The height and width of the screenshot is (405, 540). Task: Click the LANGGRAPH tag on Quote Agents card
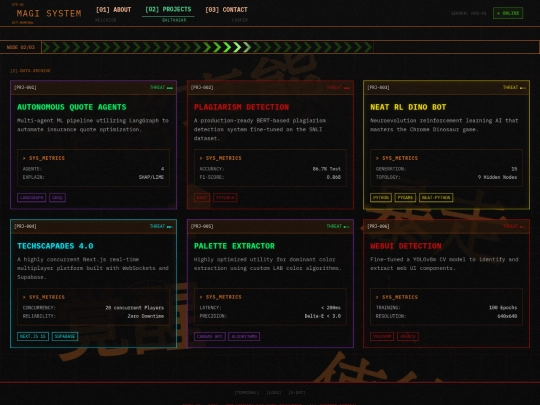click(x=31, y=198)
